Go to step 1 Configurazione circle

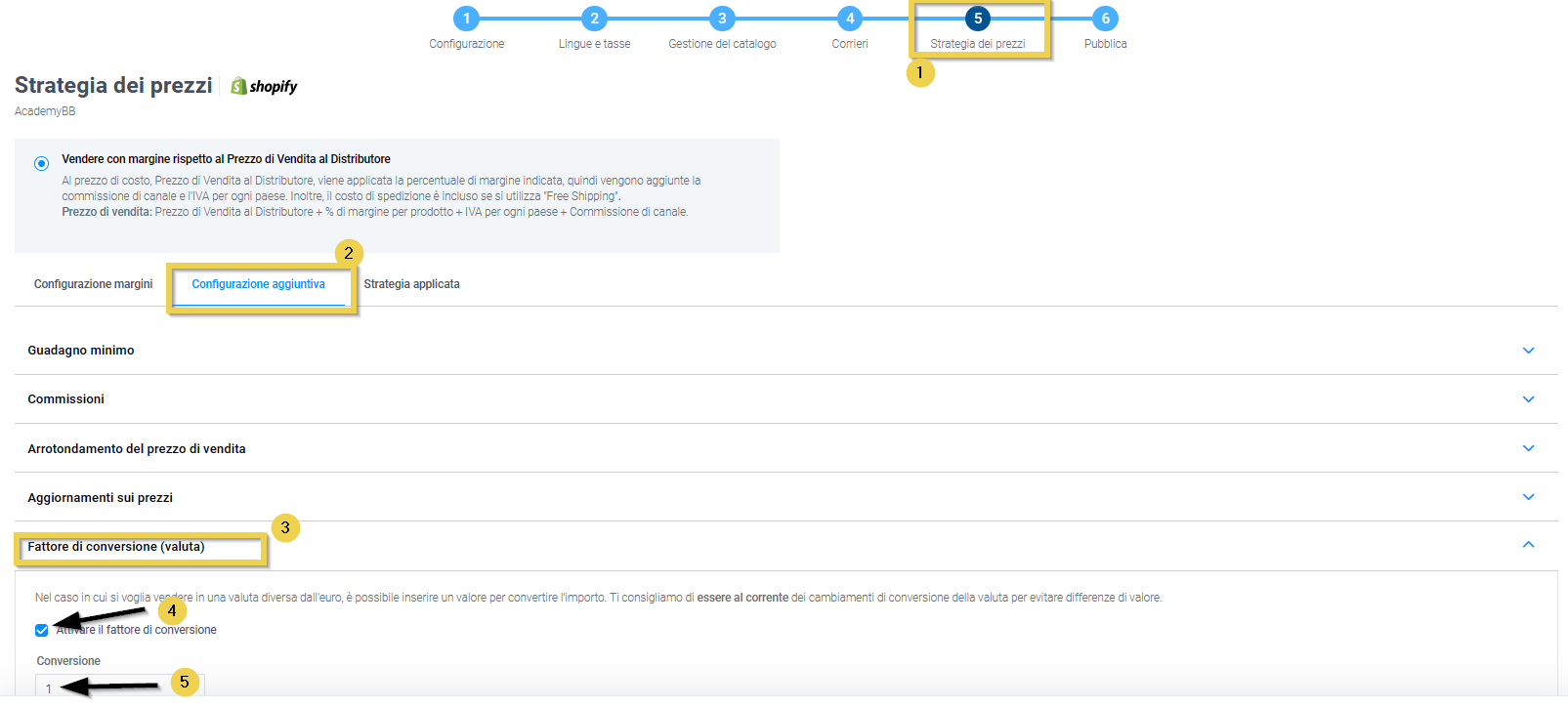click(x=466, y=19)
